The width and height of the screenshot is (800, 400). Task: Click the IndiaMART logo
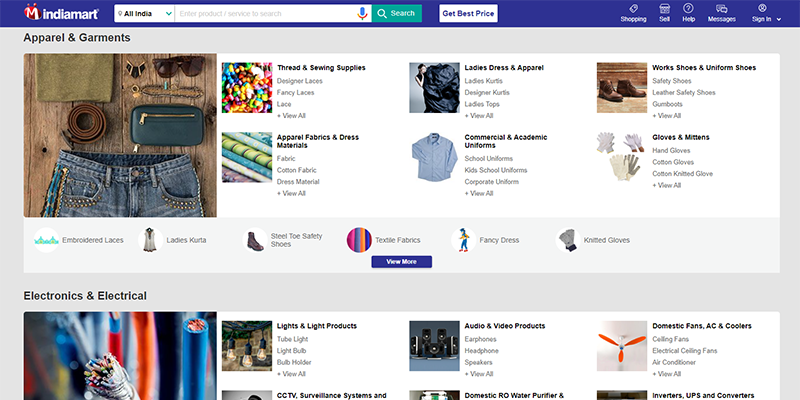[x=61, y=13]
